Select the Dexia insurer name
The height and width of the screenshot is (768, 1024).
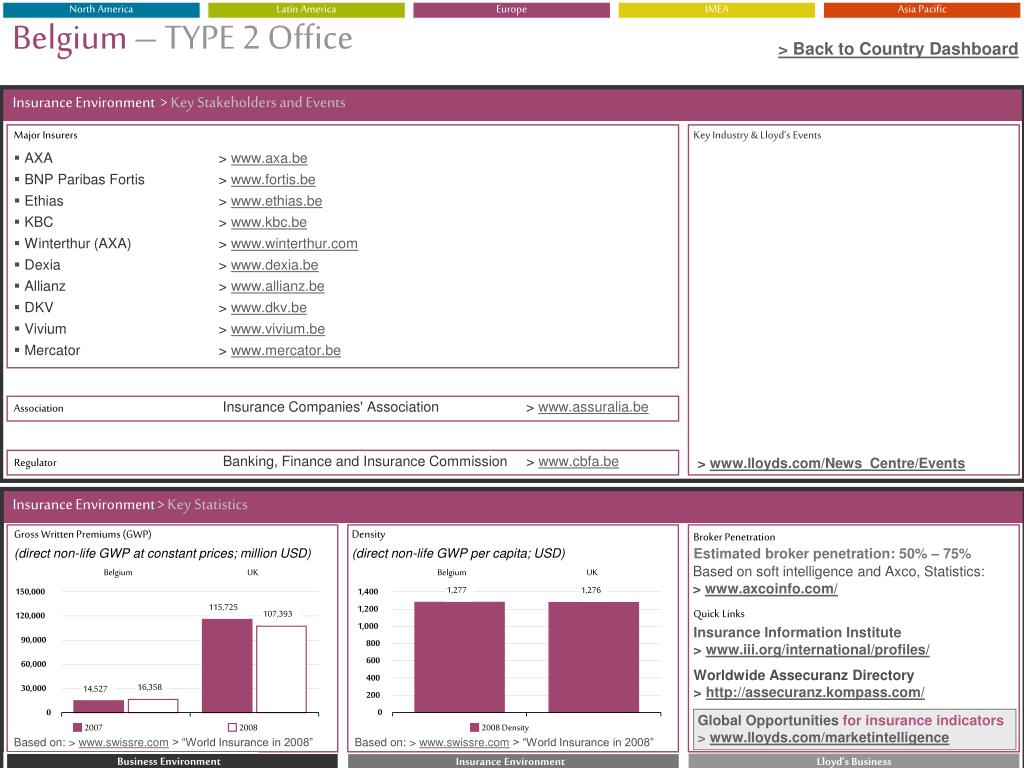42,265
